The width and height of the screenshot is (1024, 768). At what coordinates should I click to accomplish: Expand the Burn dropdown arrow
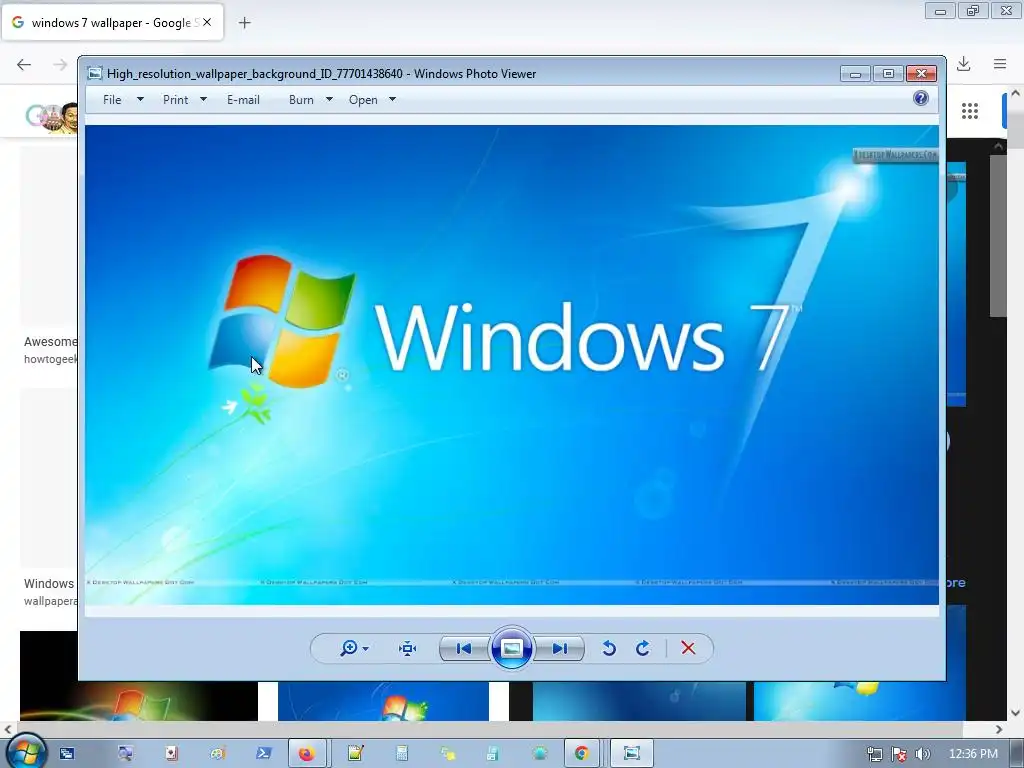[329, 99]
